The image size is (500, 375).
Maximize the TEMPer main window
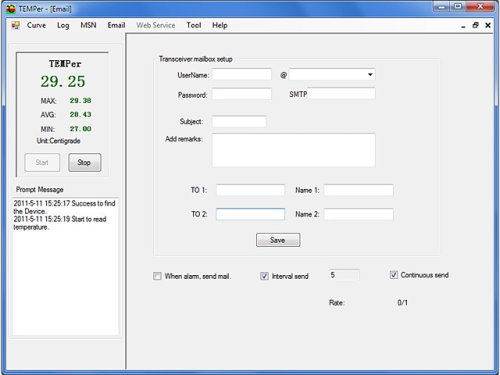coord(458,6)
